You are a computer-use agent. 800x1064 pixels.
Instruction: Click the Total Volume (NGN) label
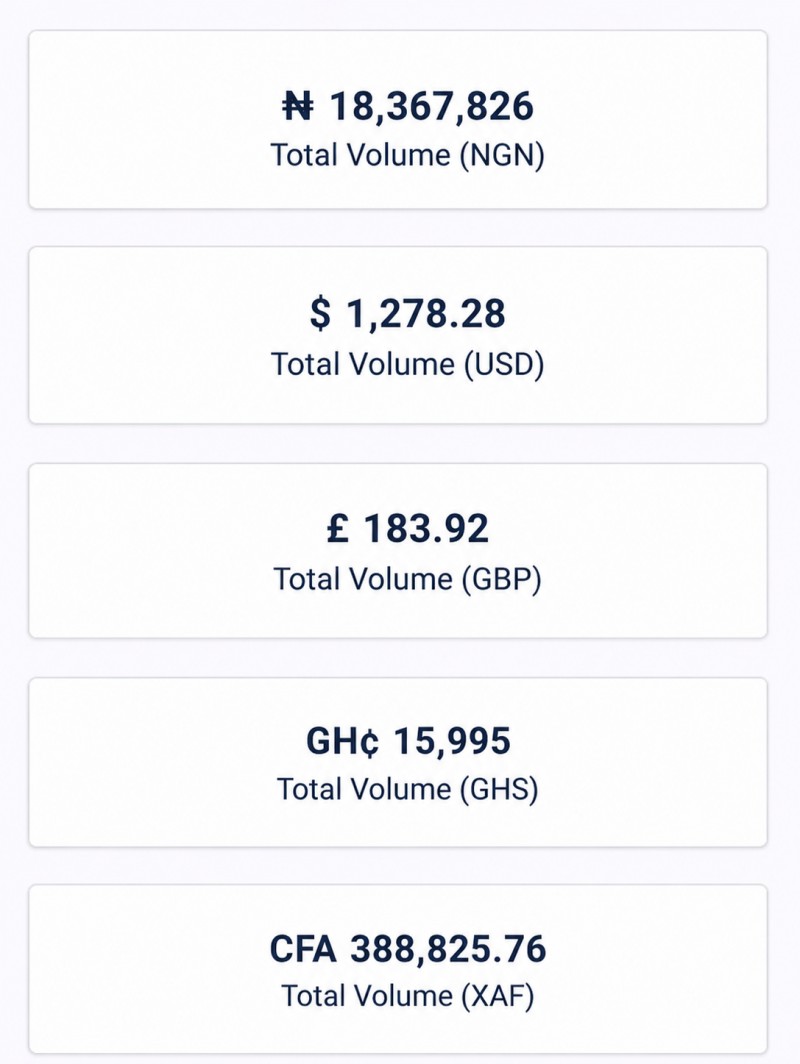(408, 155)
